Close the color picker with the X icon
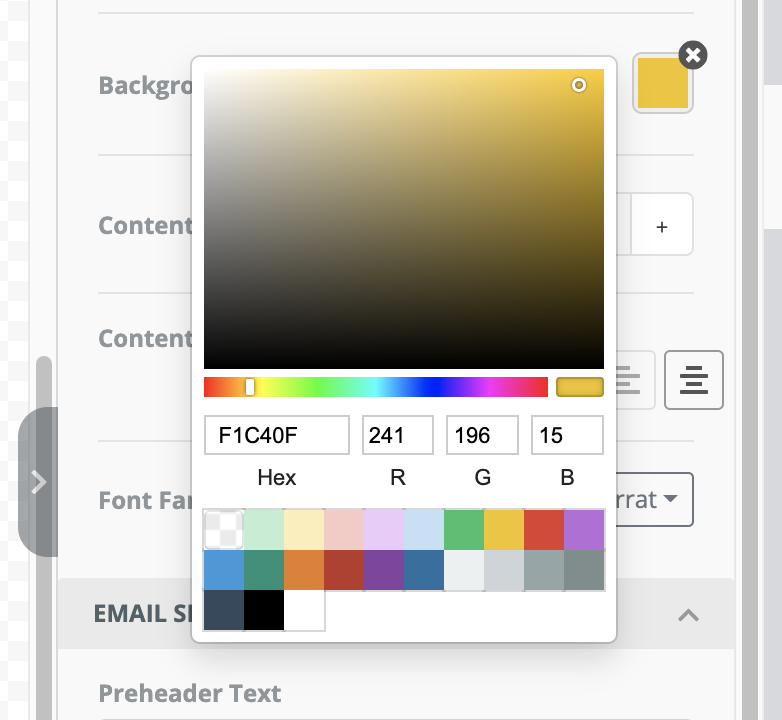The width and height of the screenshot is (782, 720). [x=693, y=55]
